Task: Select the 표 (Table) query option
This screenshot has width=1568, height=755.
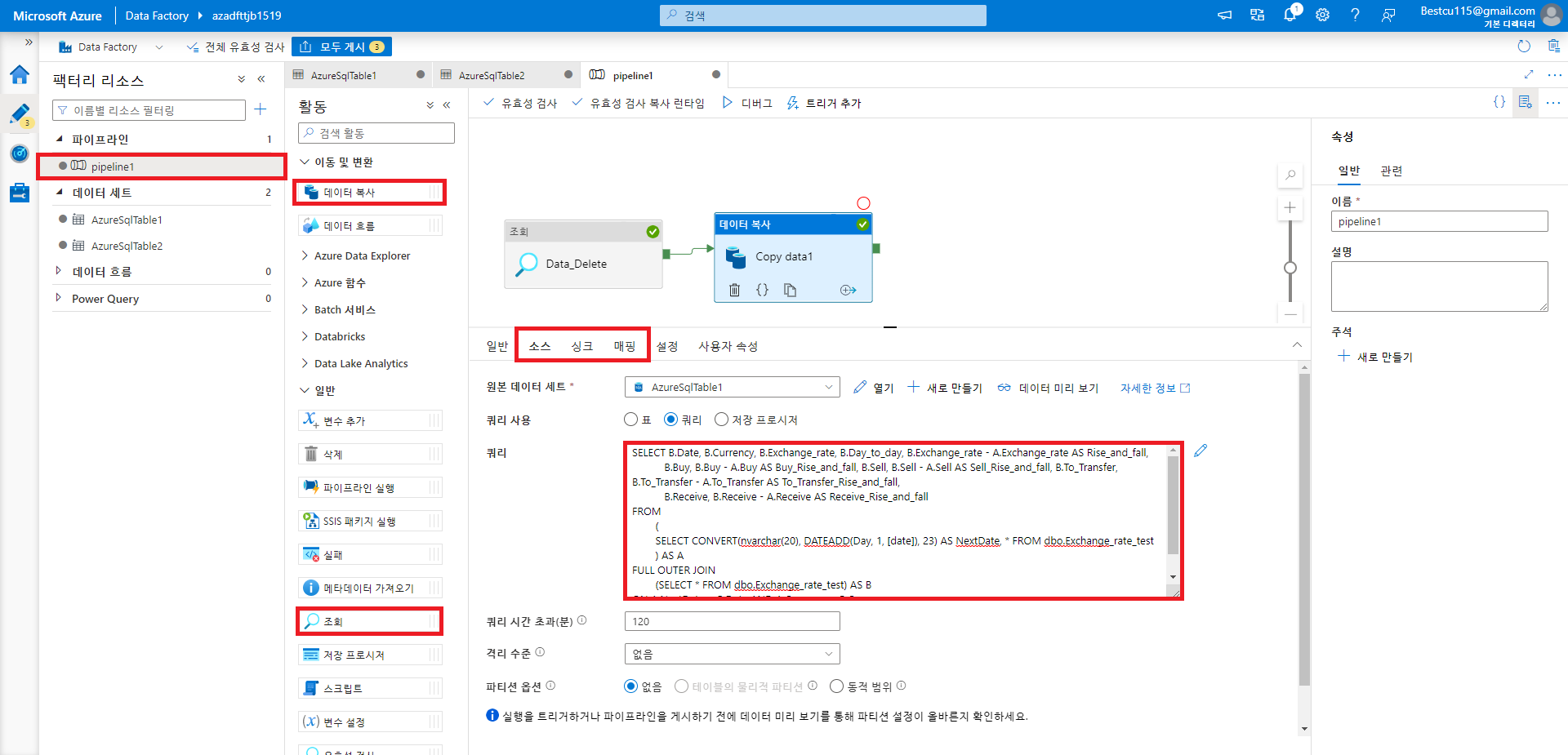Action: (x=630, y=420)
